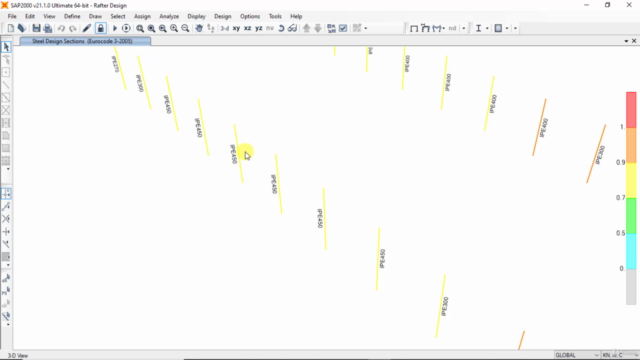Open the GLOBAL coordinate system dropdown
Viewport: 640px width, 360px height.
[577, 355]
